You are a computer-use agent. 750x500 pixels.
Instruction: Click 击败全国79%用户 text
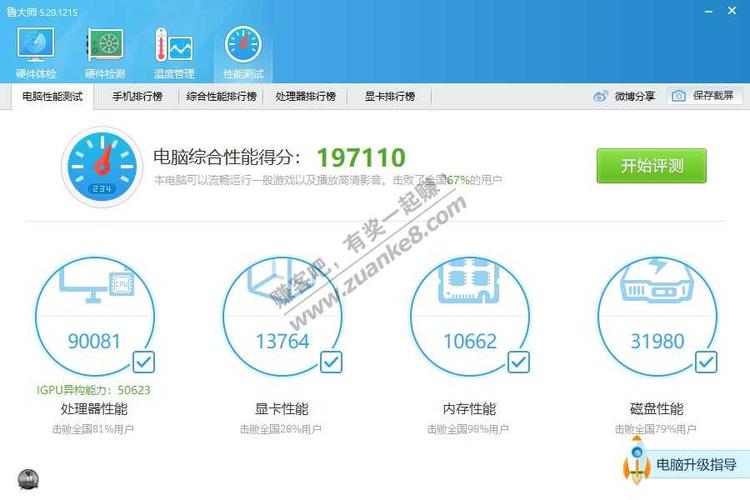(655, 429)
